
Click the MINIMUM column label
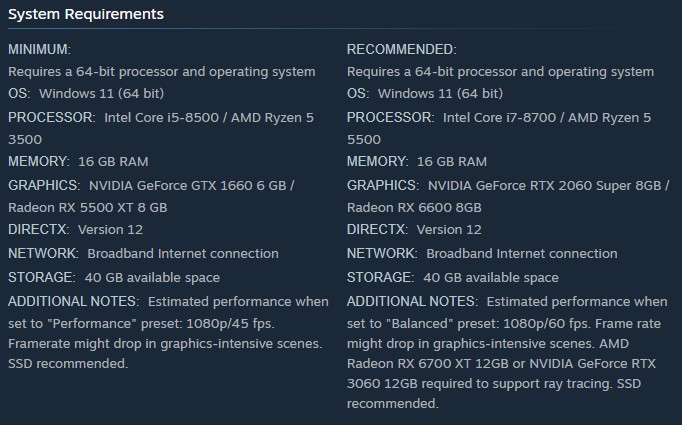tap(40, 49)
